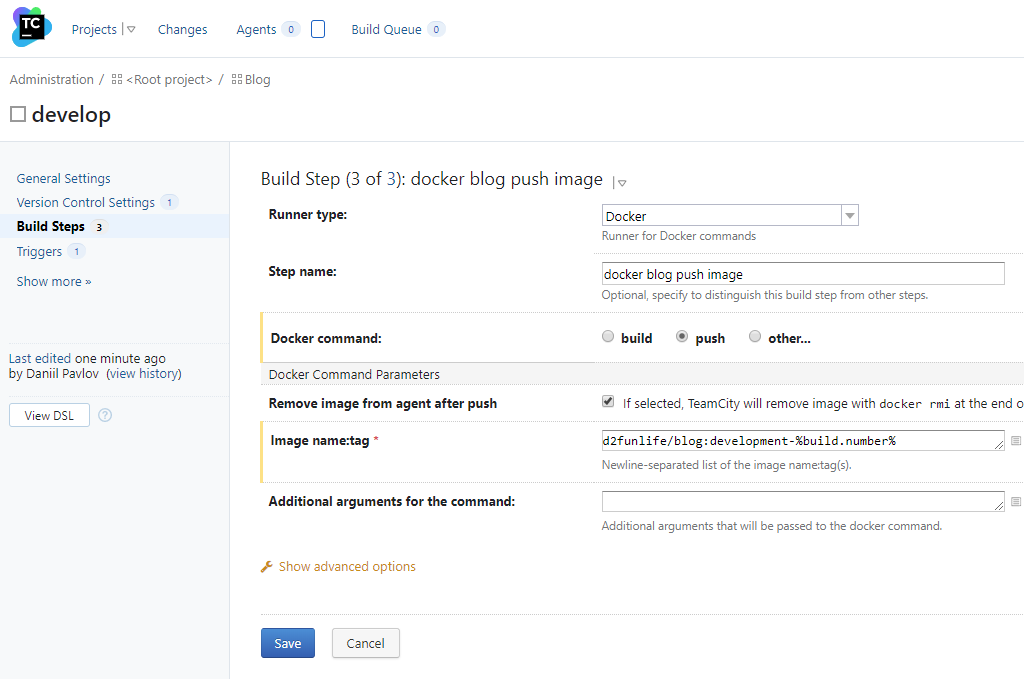Expand the Projects dropdown in the header
Screen dimensions: 1024x679
point(128,29)
